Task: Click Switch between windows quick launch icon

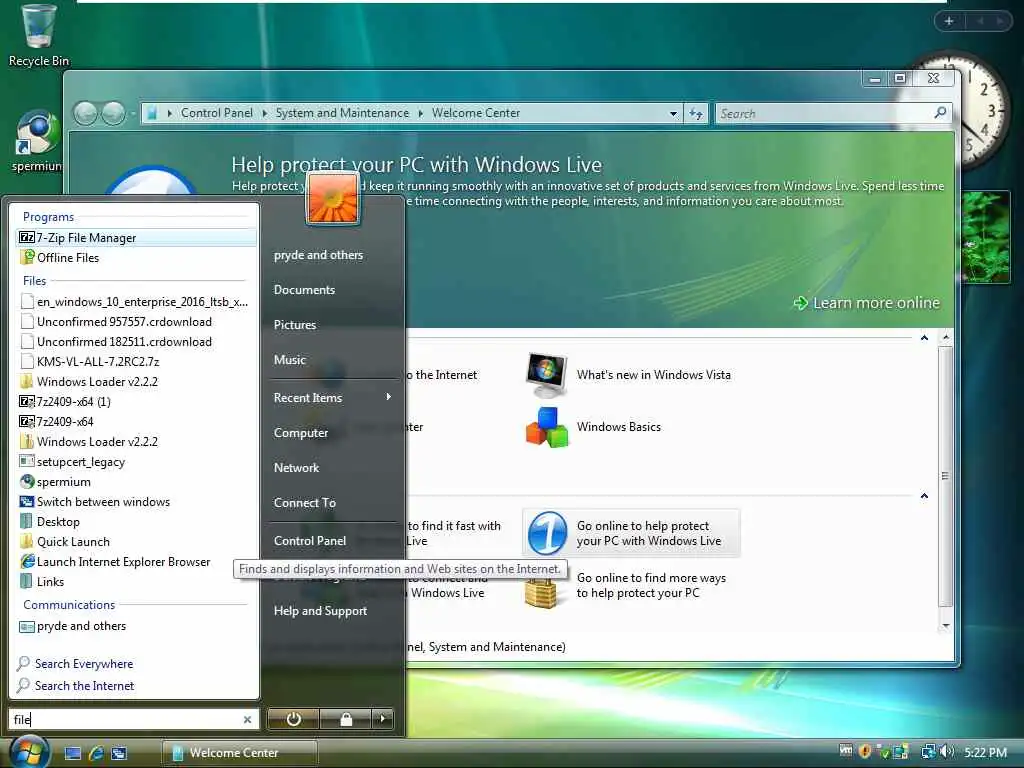Action: [x=119, y=754]
